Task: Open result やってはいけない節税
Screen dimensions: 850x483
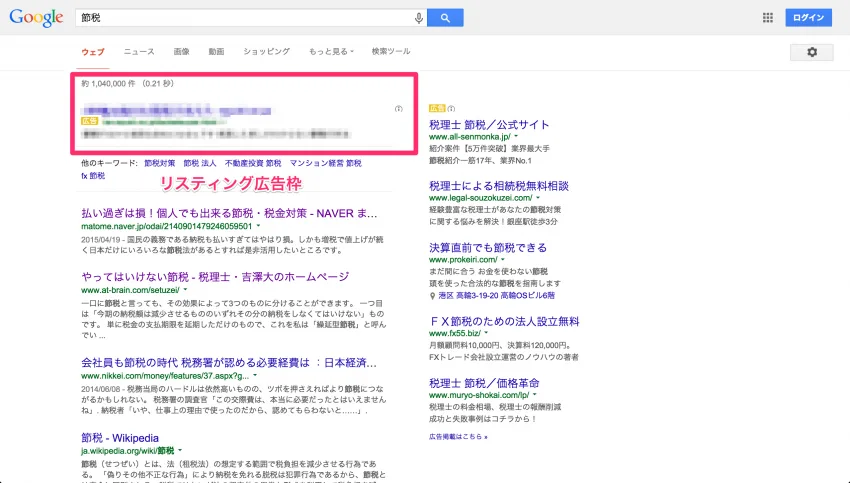Action: point(215,277)
